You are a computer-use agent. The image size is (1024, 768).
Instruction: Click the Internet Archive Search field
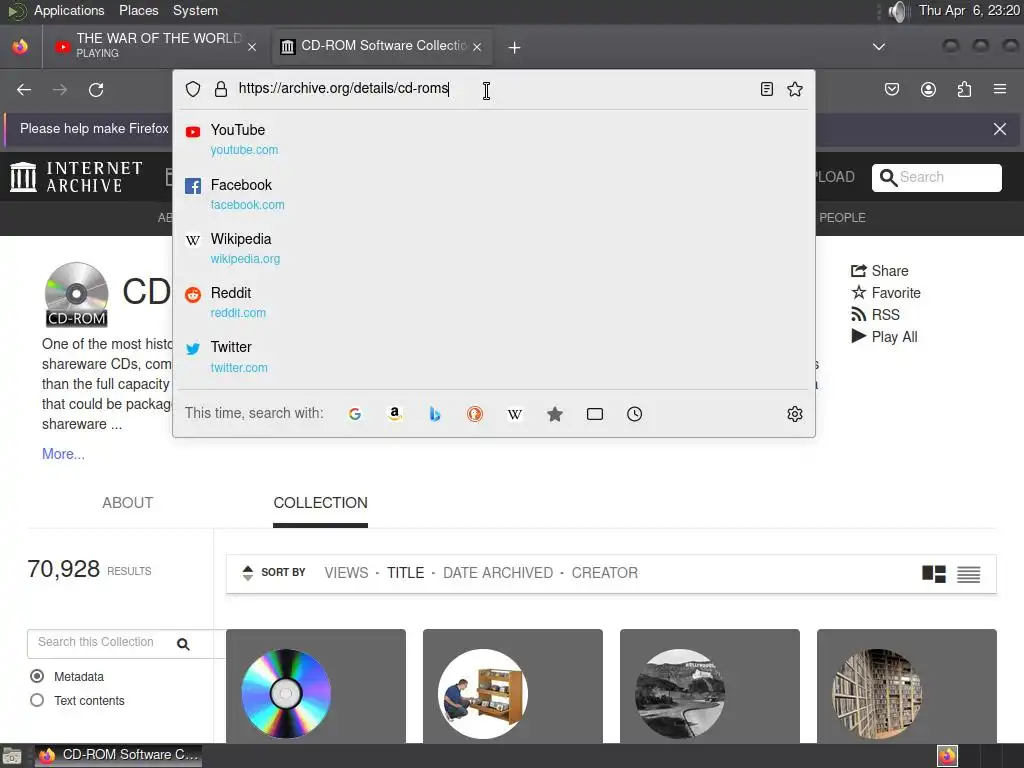[x=936, y=178]
